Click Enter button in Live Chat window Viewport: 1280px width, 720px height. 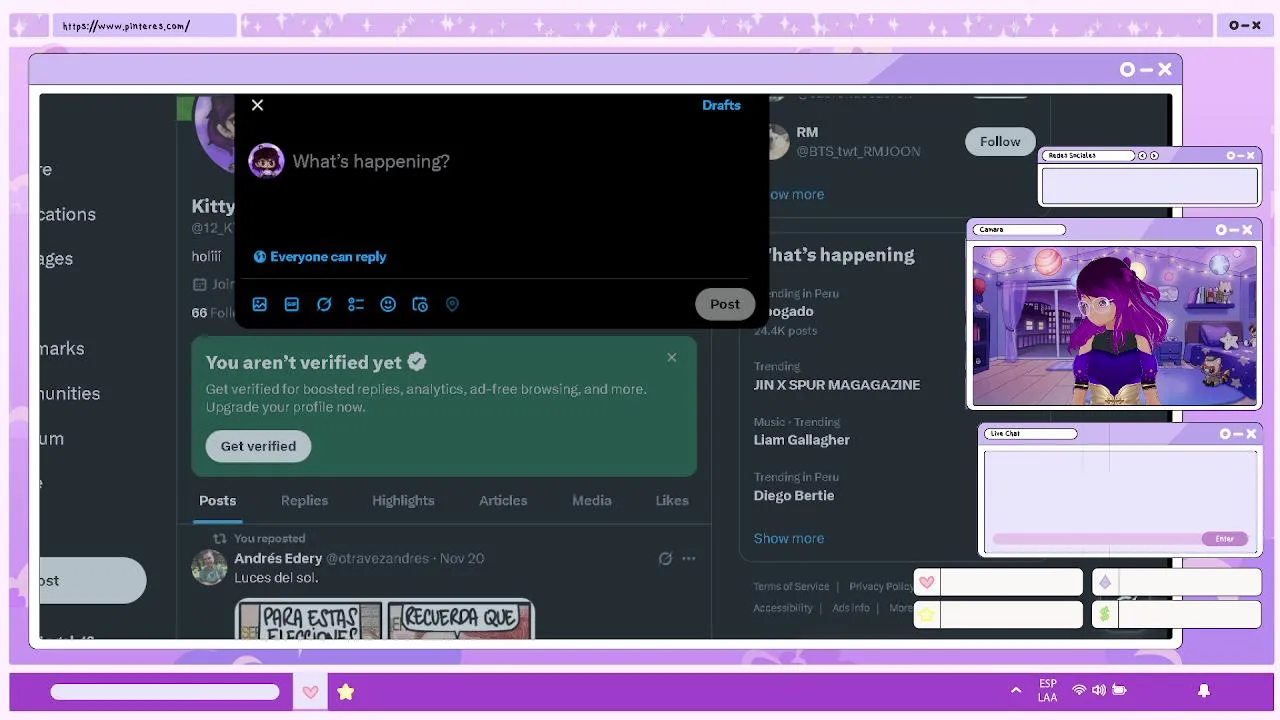click(x=1225, y=538)
